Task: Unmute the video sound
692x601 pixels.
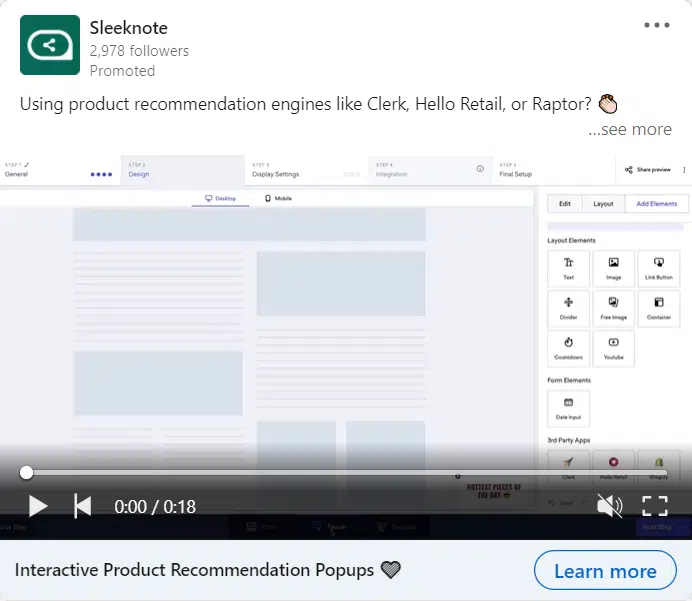Action: [x=609, y=506]
